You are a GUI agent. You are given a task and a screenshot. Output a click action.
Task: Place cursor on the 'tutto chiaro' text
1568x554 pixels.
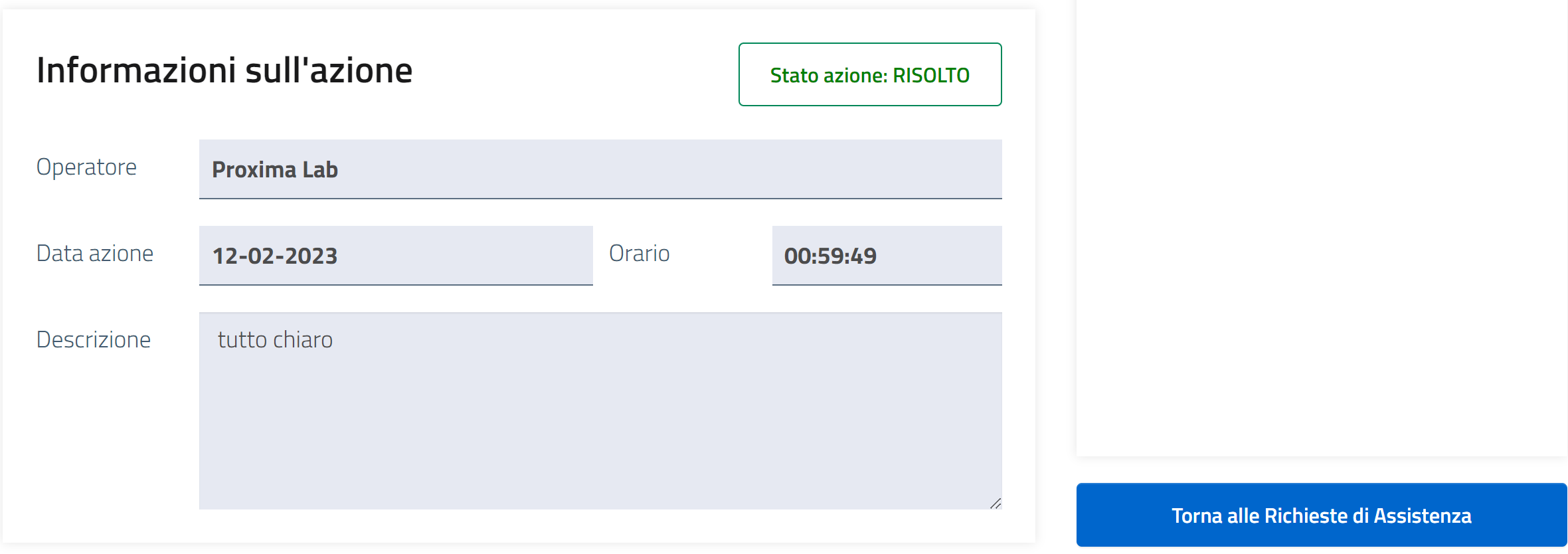coord(275,340)
